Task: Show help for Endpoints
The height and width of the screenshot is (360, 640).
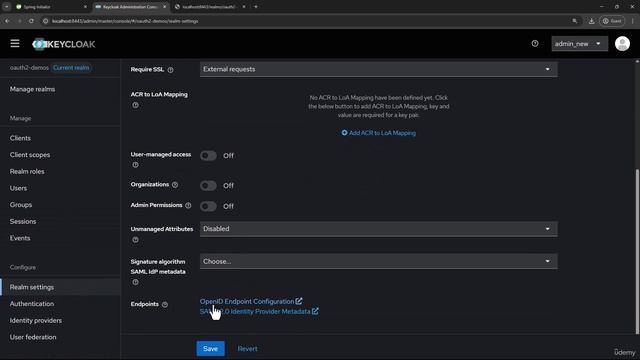Action: point(165,304)
